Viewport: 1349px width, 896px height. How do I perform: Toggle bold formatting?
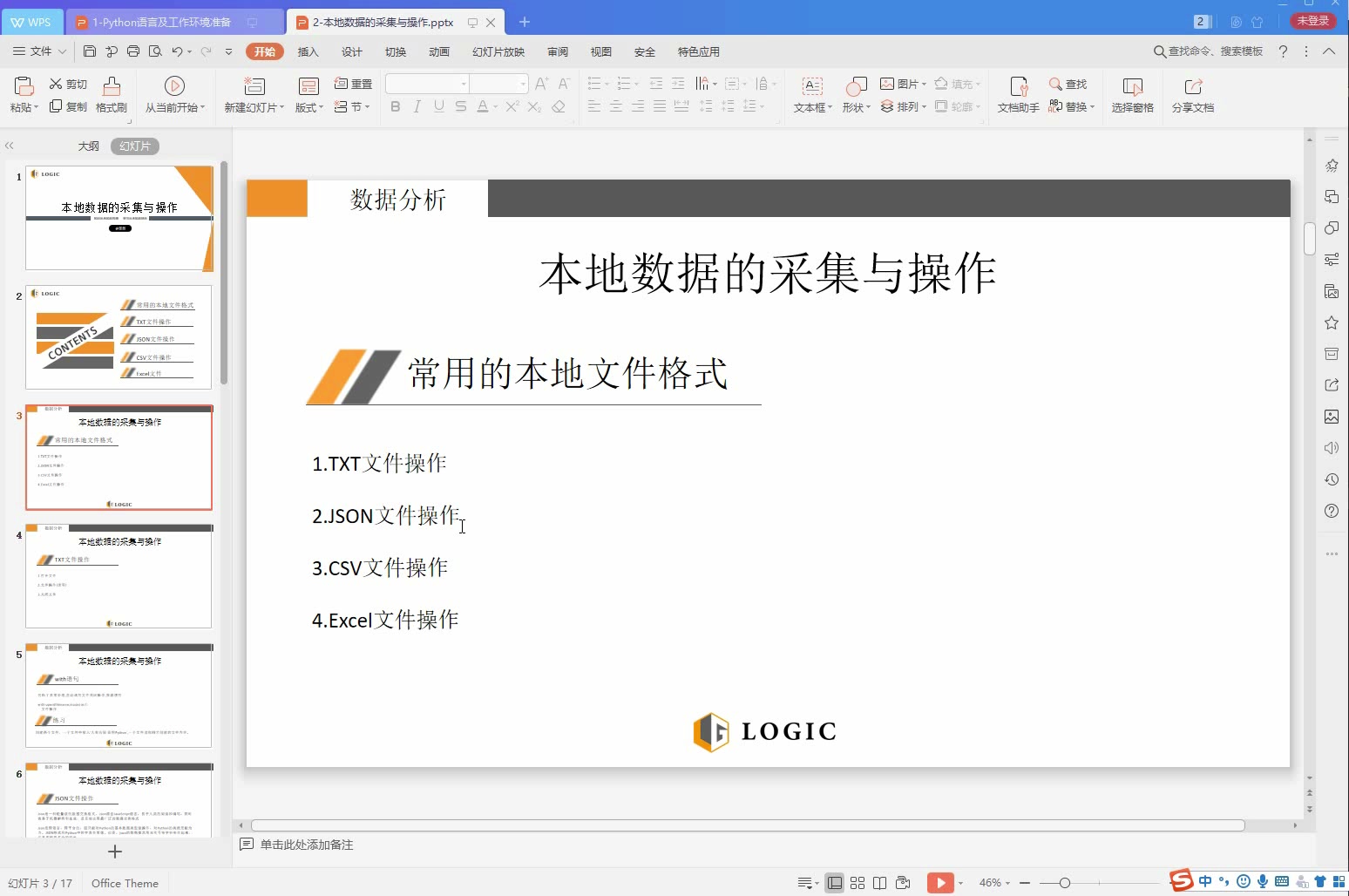[x=395, y=106]
